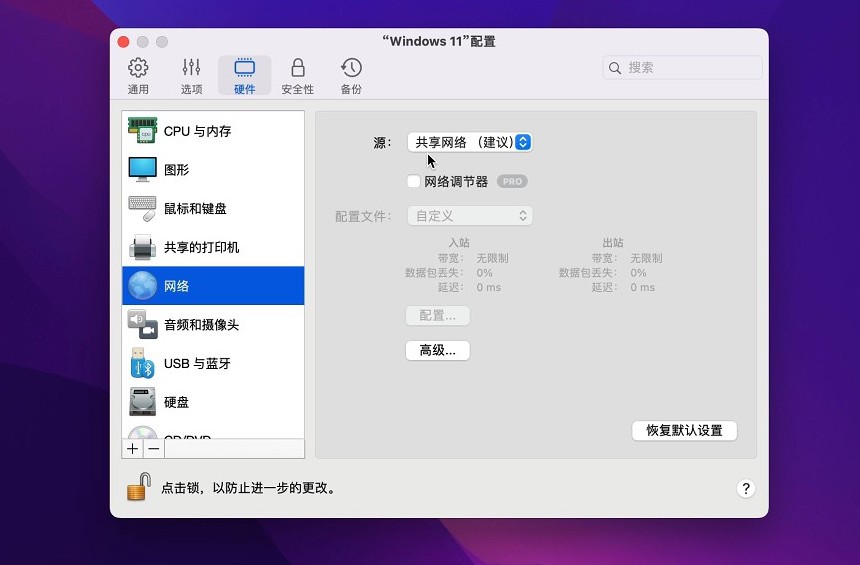This screenshot has width=860, height=565.
Task: Expand the 配置文件 自定义 dropdown
Action: [x=469, y=216]
